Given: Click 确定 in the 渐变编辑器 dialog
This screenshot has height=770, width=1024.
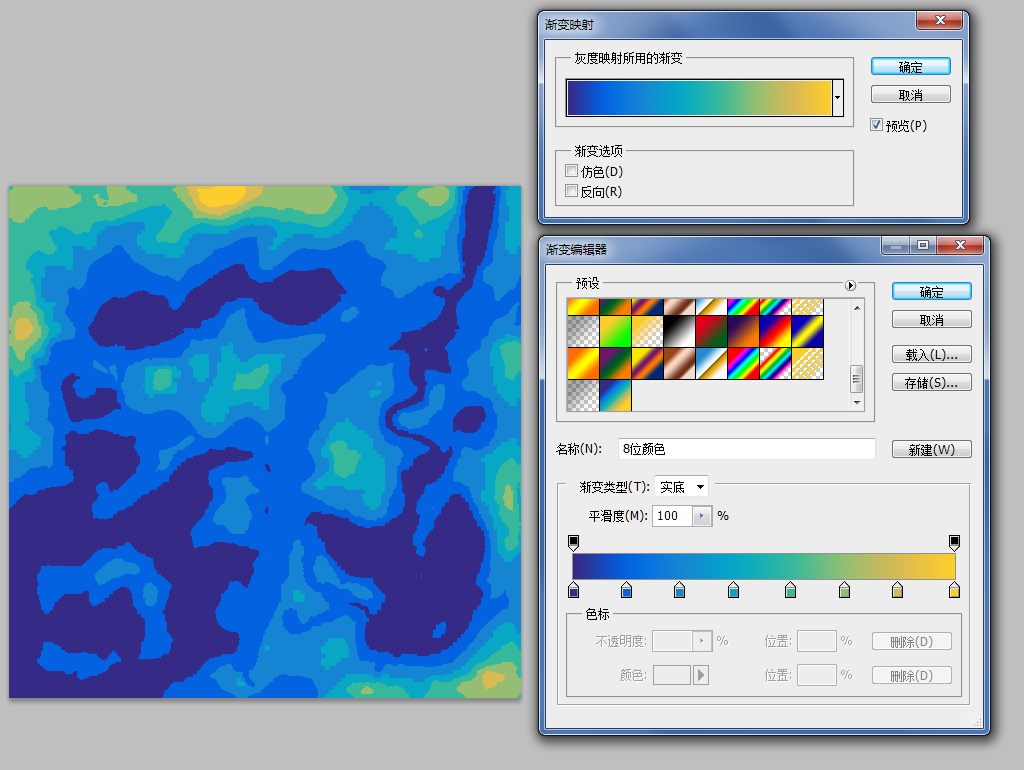Looking at the screenshot, I should 931,291.
